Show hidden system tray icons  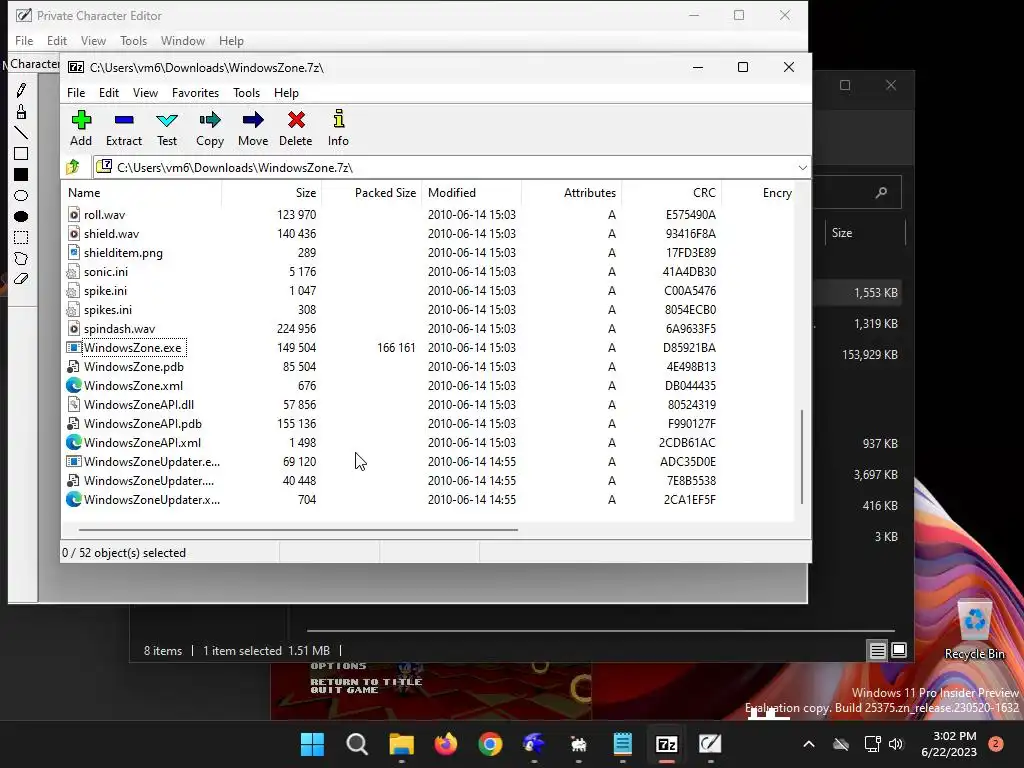[808, 744]
